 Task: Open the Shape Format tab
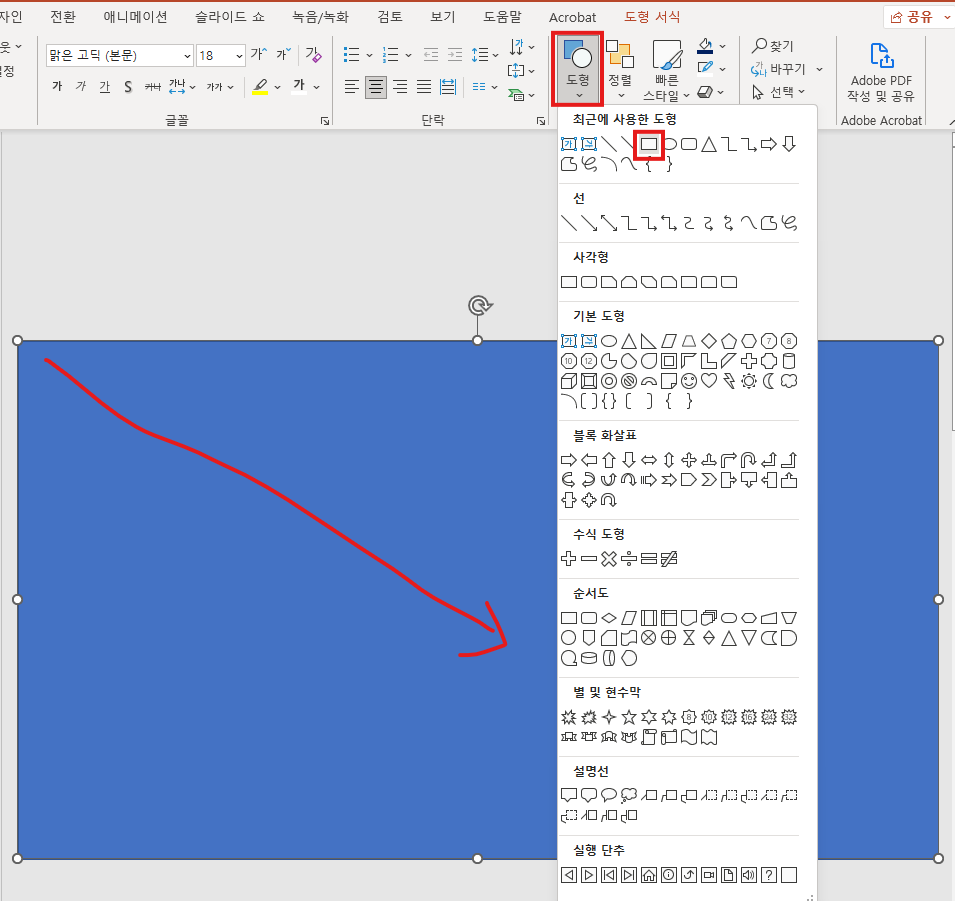[652, 17]
